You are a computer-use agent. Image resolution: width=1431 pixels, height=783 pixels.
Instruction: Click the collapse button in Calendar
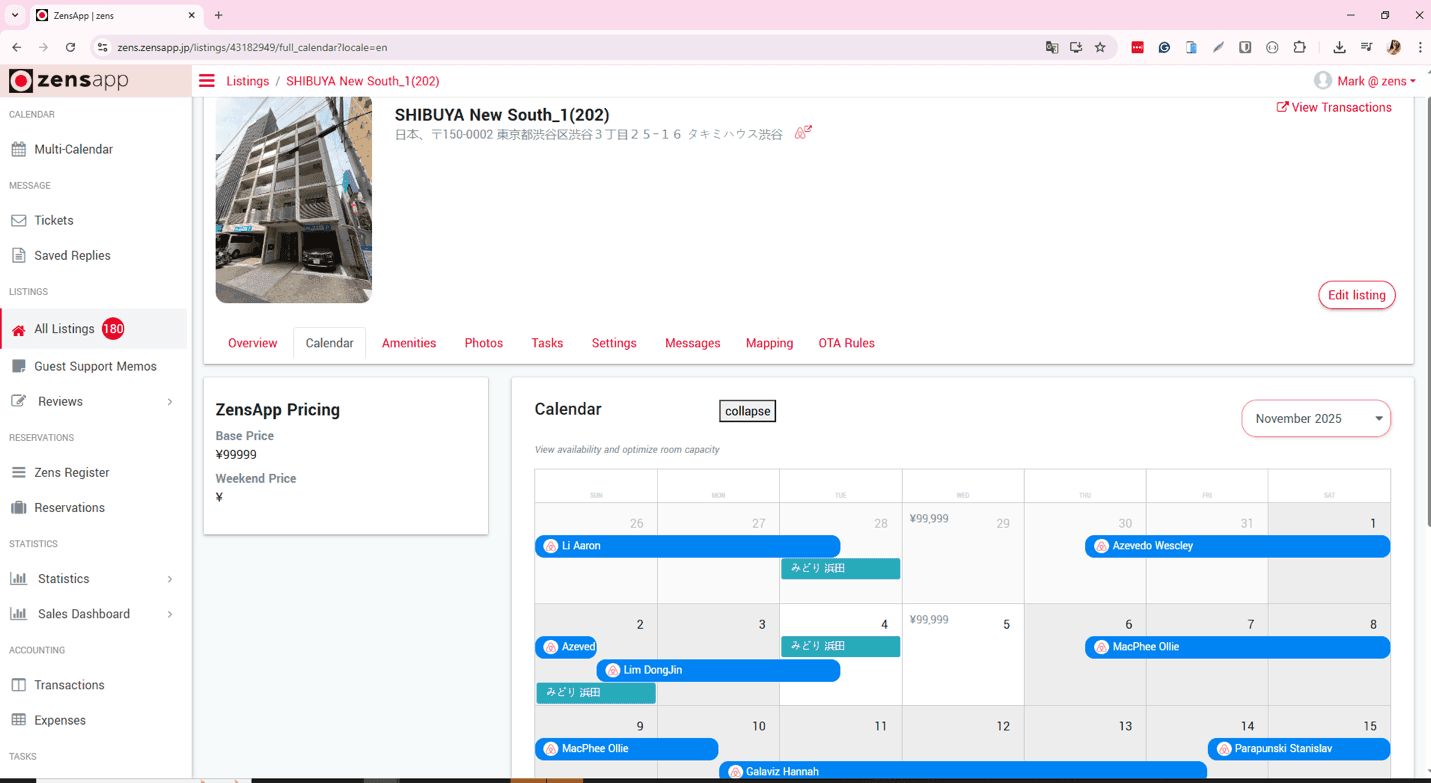(747, 411)
